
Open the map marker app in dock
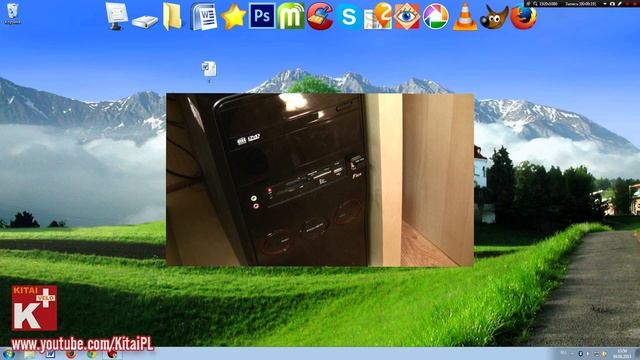[378, 16]
